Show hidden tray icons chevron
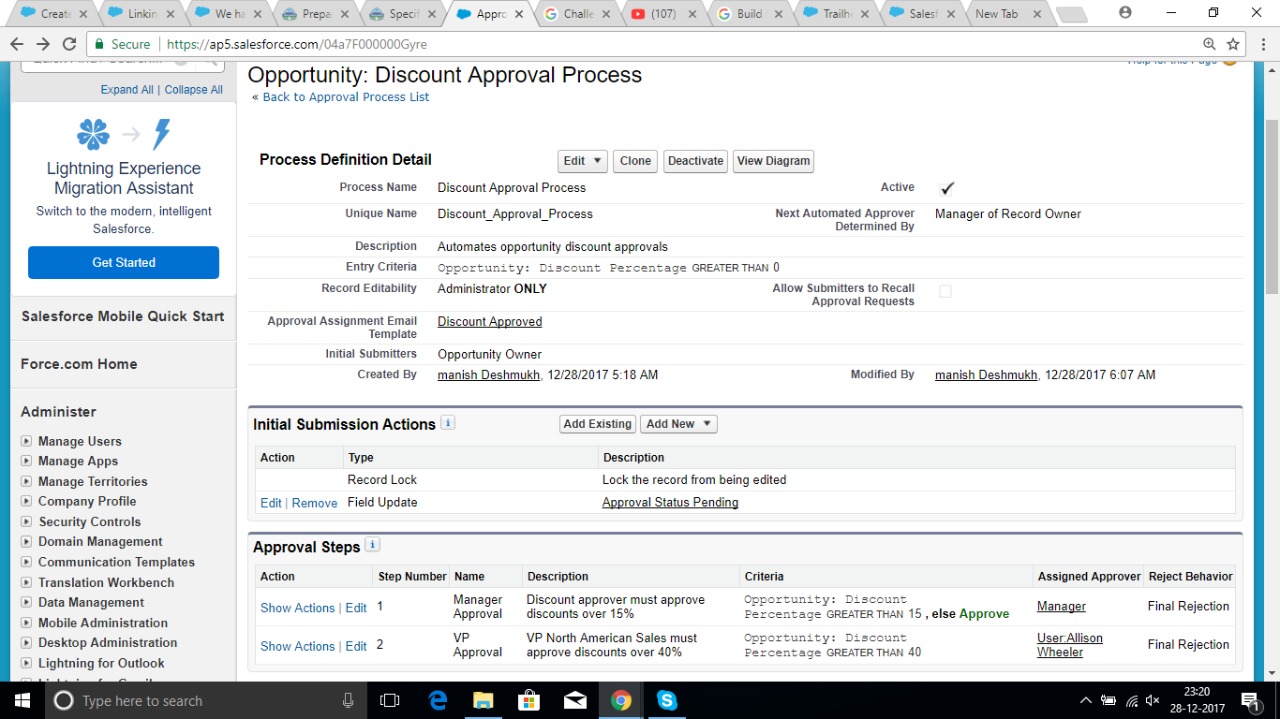1280x719 pixels. [x=1085, y=701]
